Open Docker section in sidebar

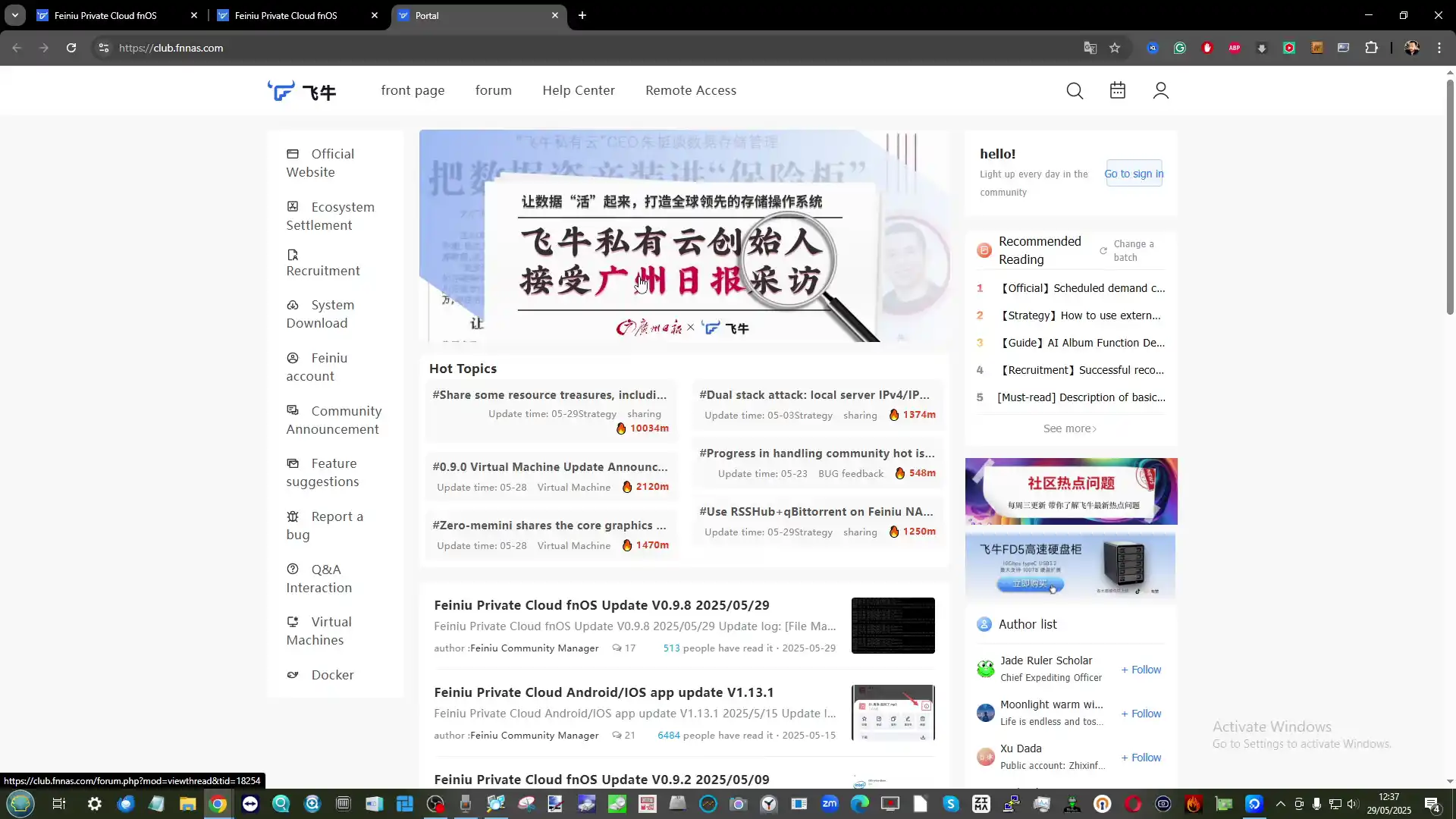click(320, 675)
